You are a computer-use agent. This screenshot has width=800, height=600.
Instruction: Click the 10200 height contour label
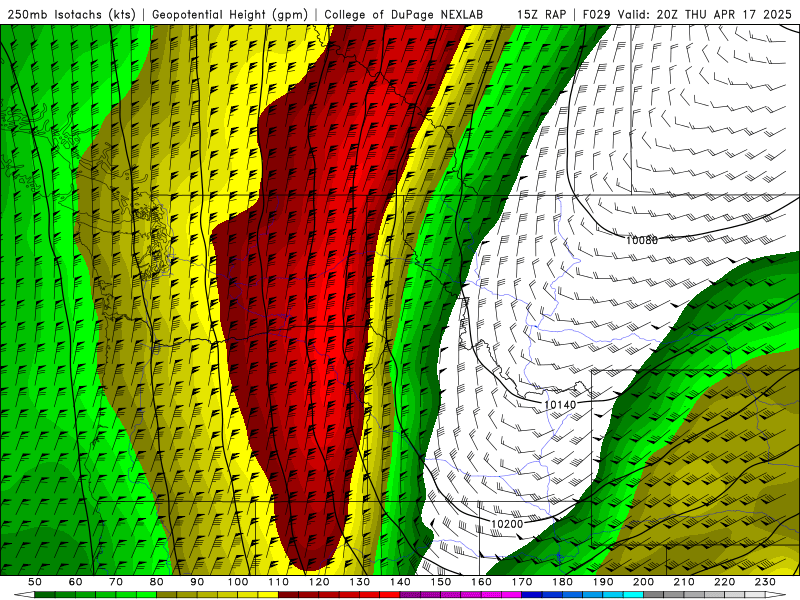507,523
